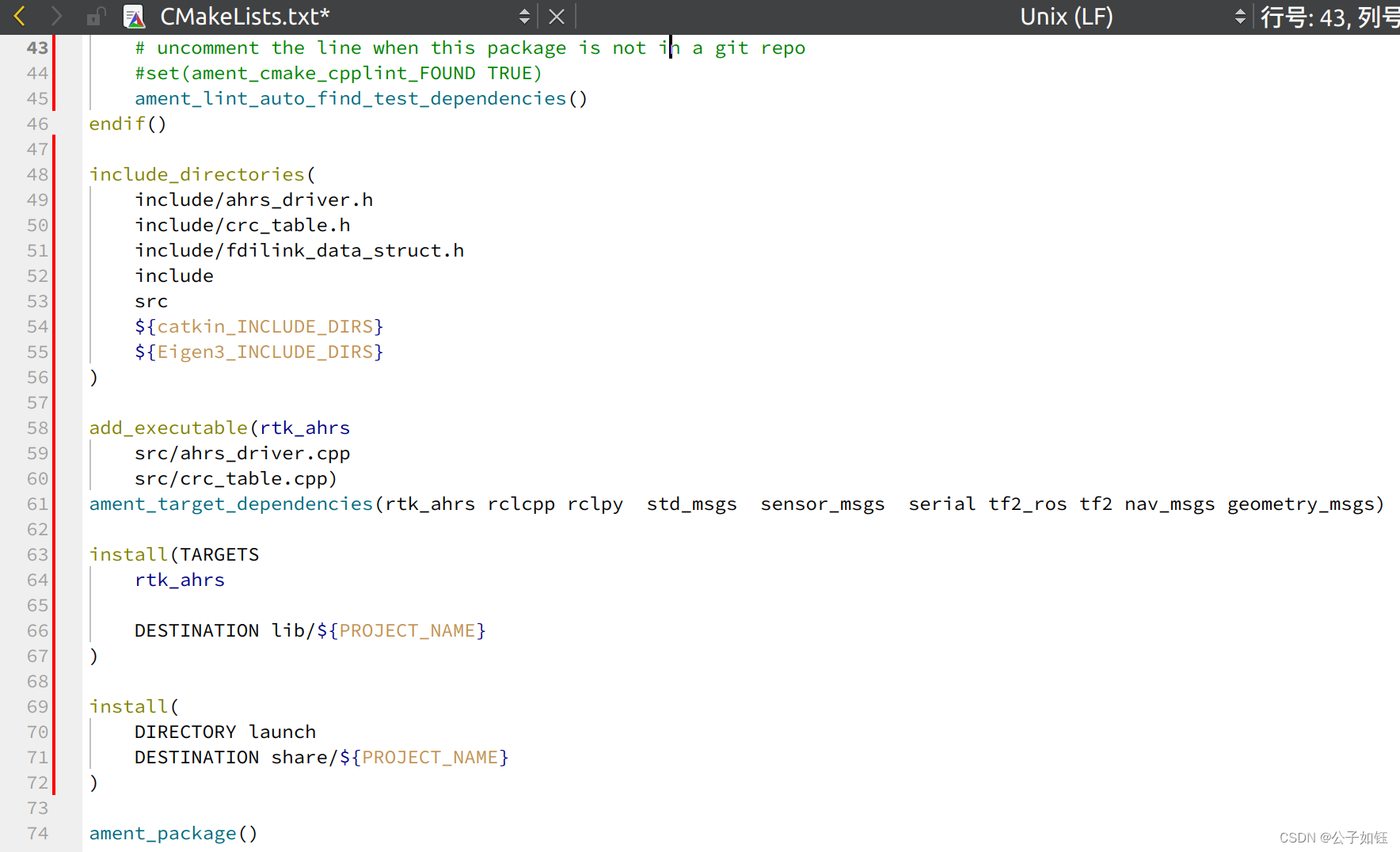Click include/ahrs_driver.h line

click(253, 200)
